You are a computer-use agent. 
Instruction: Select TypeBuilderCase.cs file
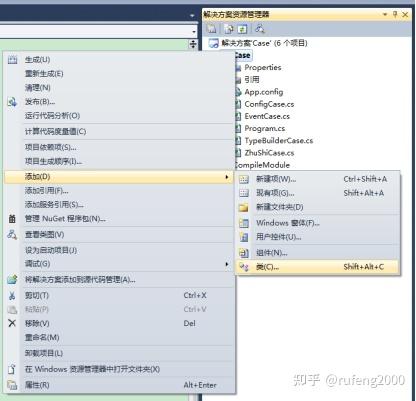[279, 141]
